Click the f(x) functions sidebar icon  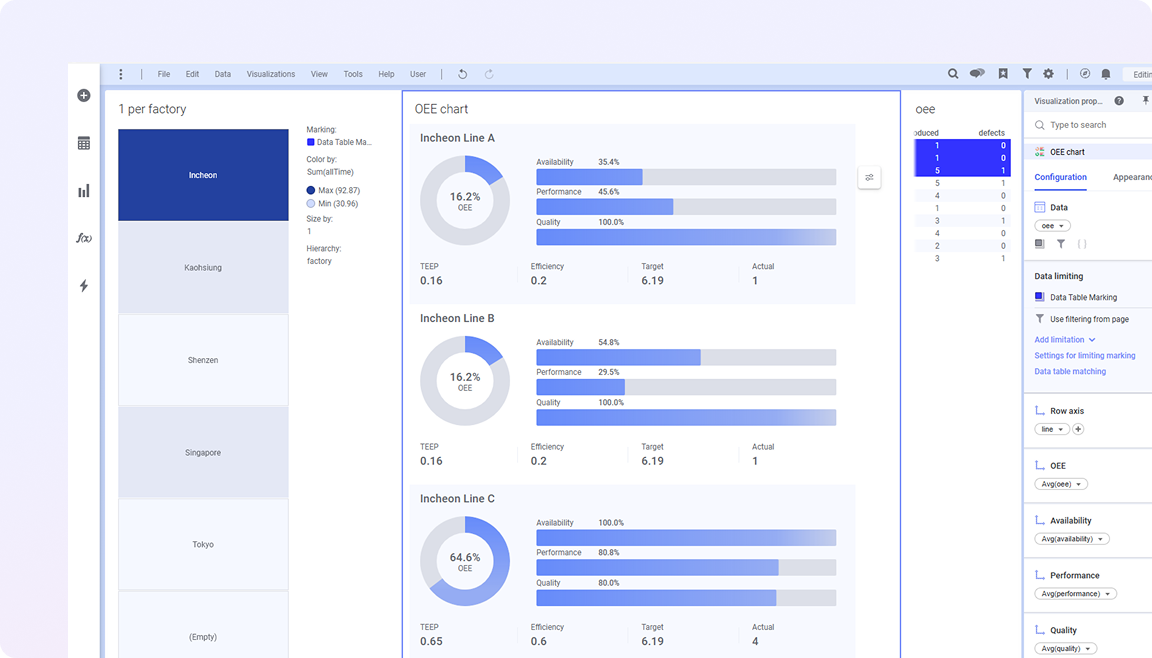coord(84,238)
